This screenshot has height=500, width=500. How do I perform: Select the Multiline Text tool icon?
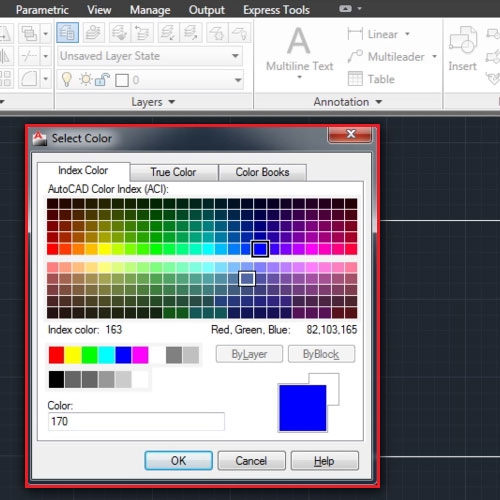point(299,41)
